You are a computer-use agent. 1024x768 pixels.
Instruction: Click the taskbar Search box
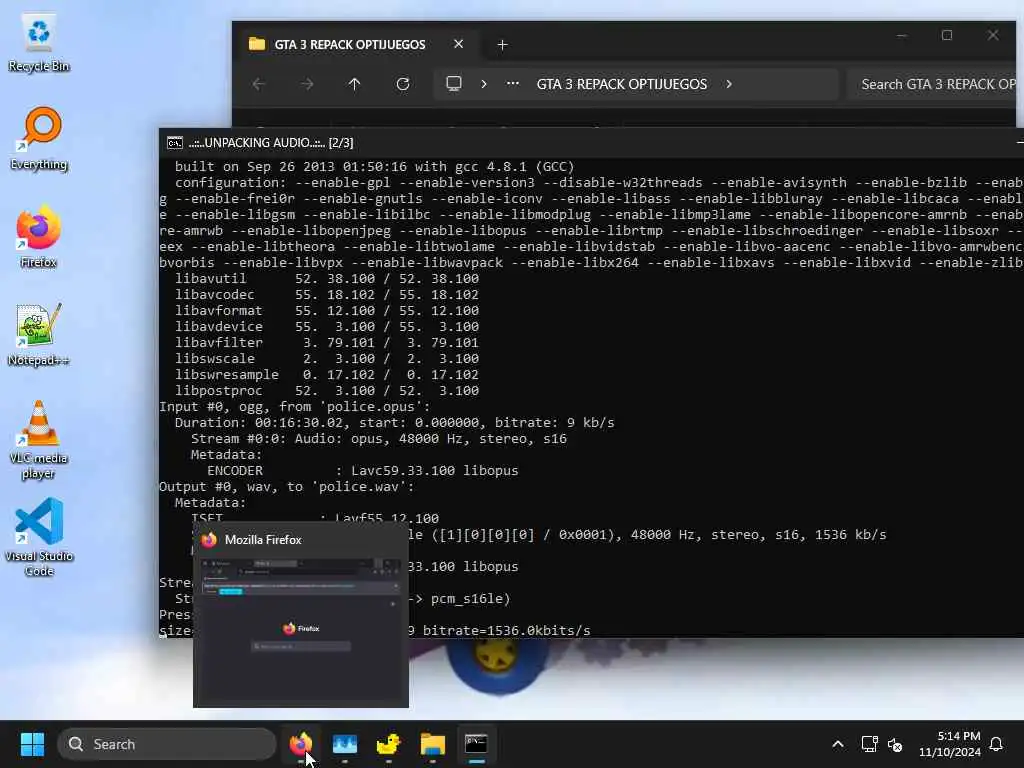167,744
